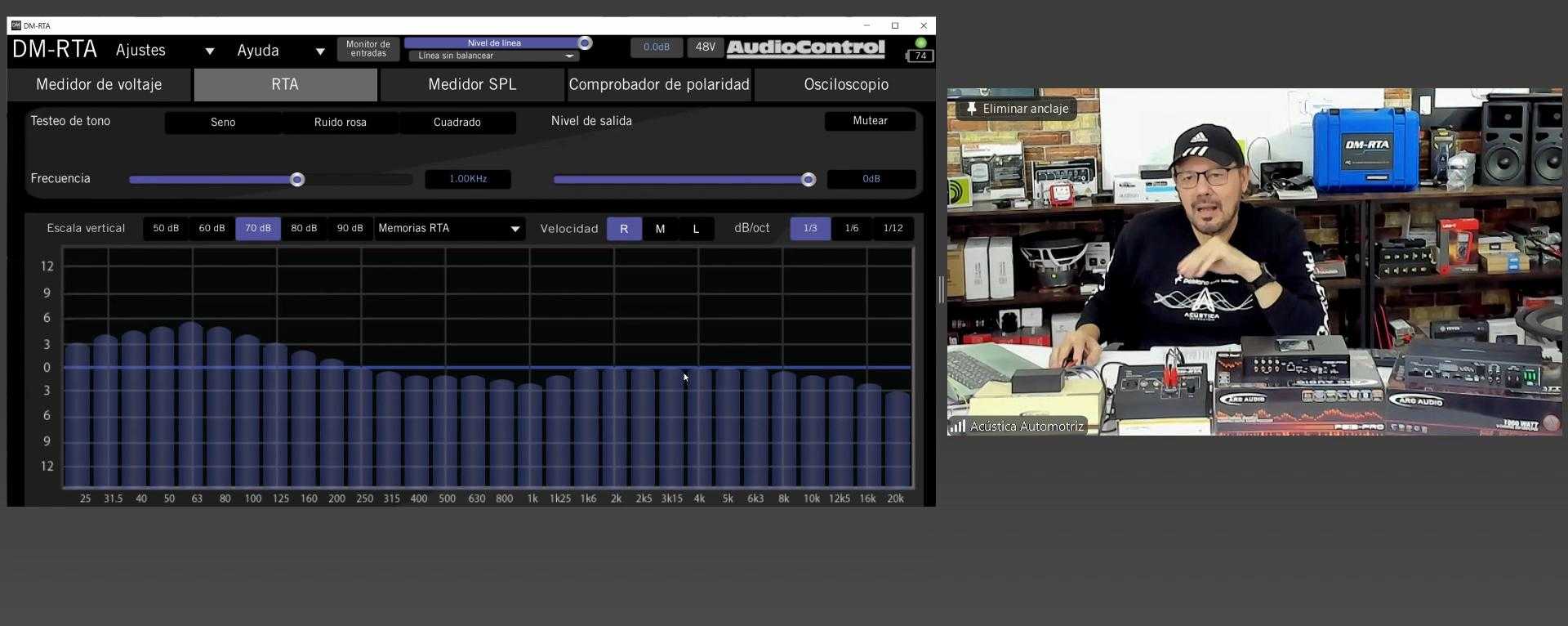Click the AudioControl logo
The height and width of the screenshot is (626, 1568).
805,48
